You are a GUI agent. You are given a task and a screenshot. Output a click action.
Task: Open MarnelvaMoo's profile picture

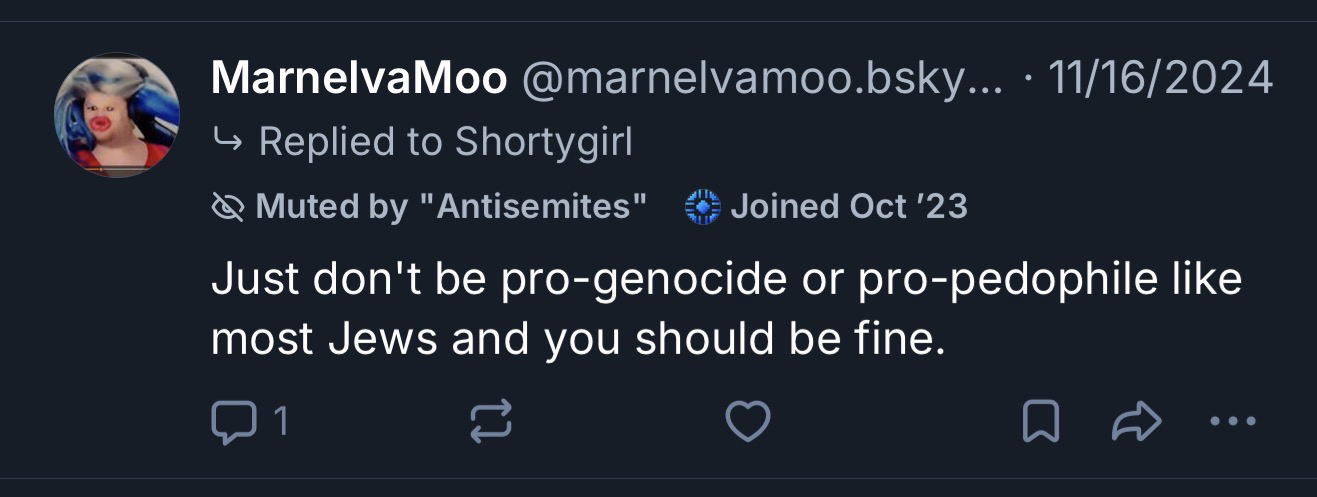click(117, 115)
